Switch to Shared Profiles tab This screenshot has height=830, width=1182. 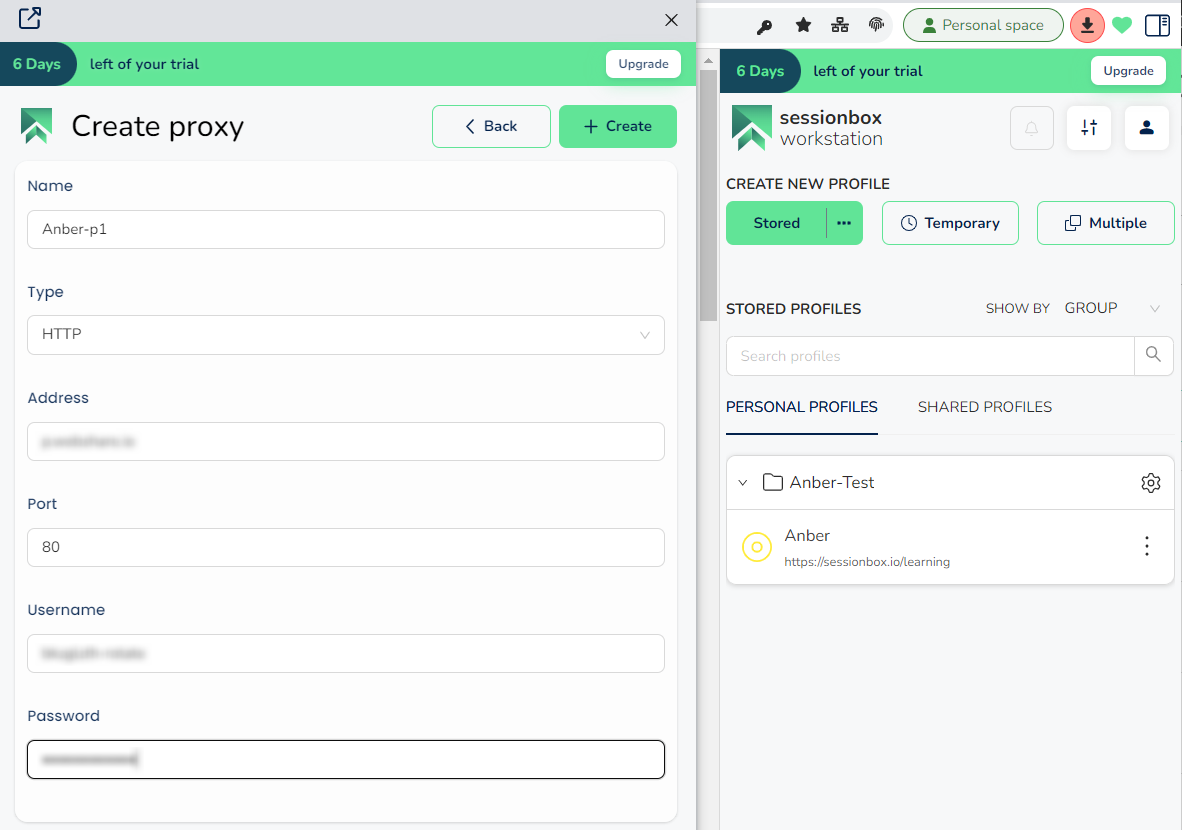tap(984, 407)
